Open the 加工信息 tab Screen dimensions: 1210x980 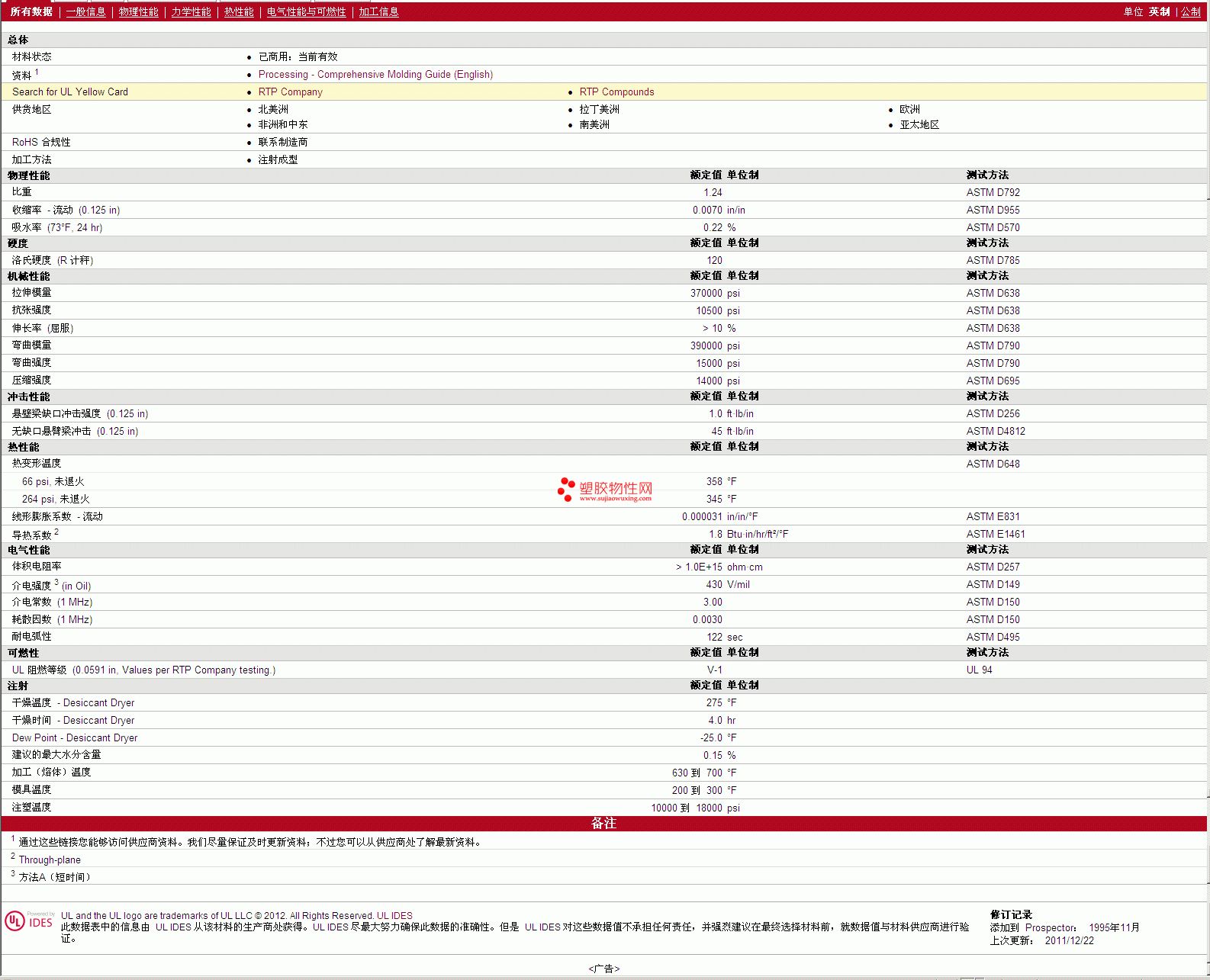click(379, 12)
